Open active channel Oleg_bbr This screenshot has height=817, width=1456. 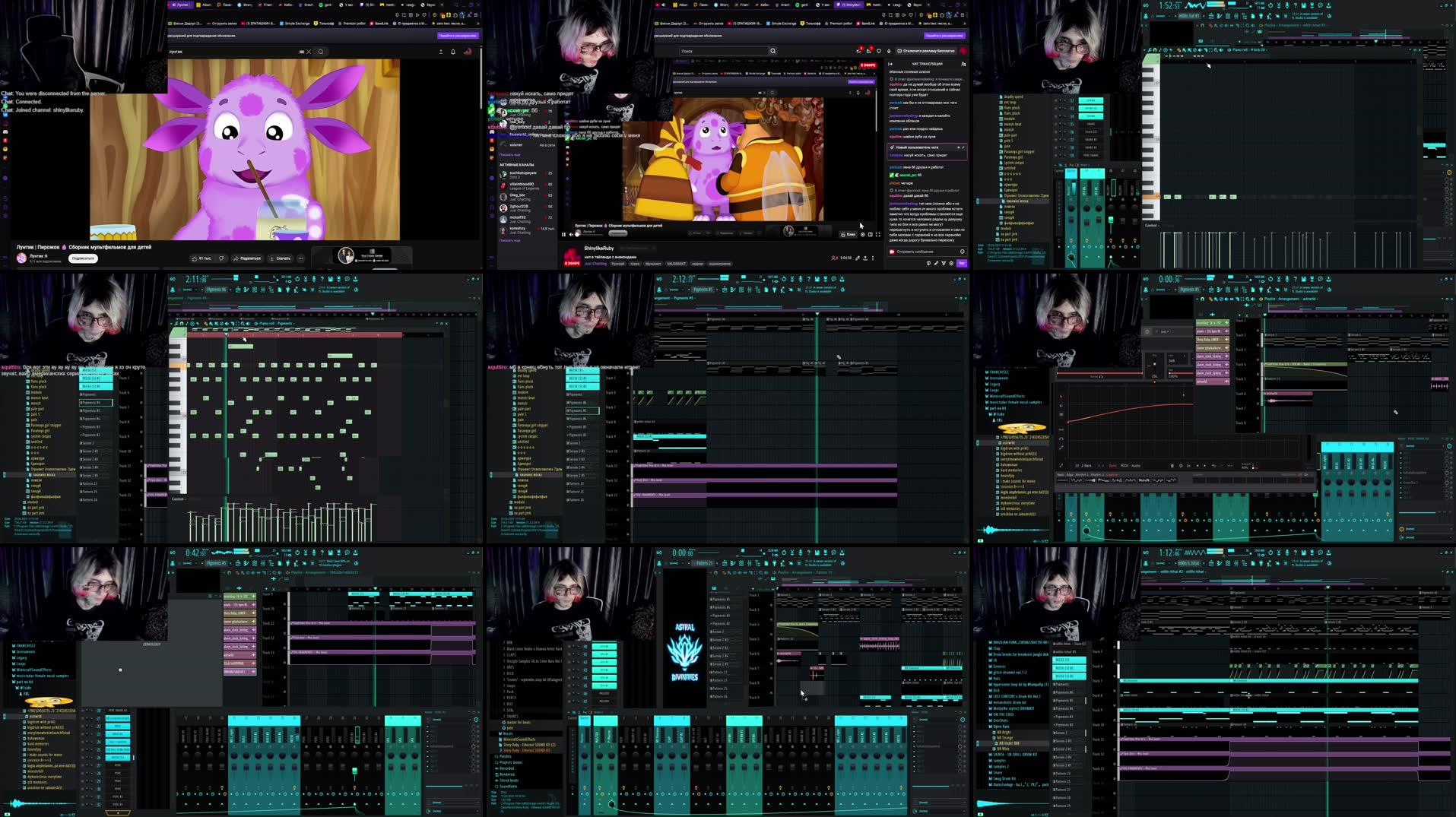click(525, 197)
